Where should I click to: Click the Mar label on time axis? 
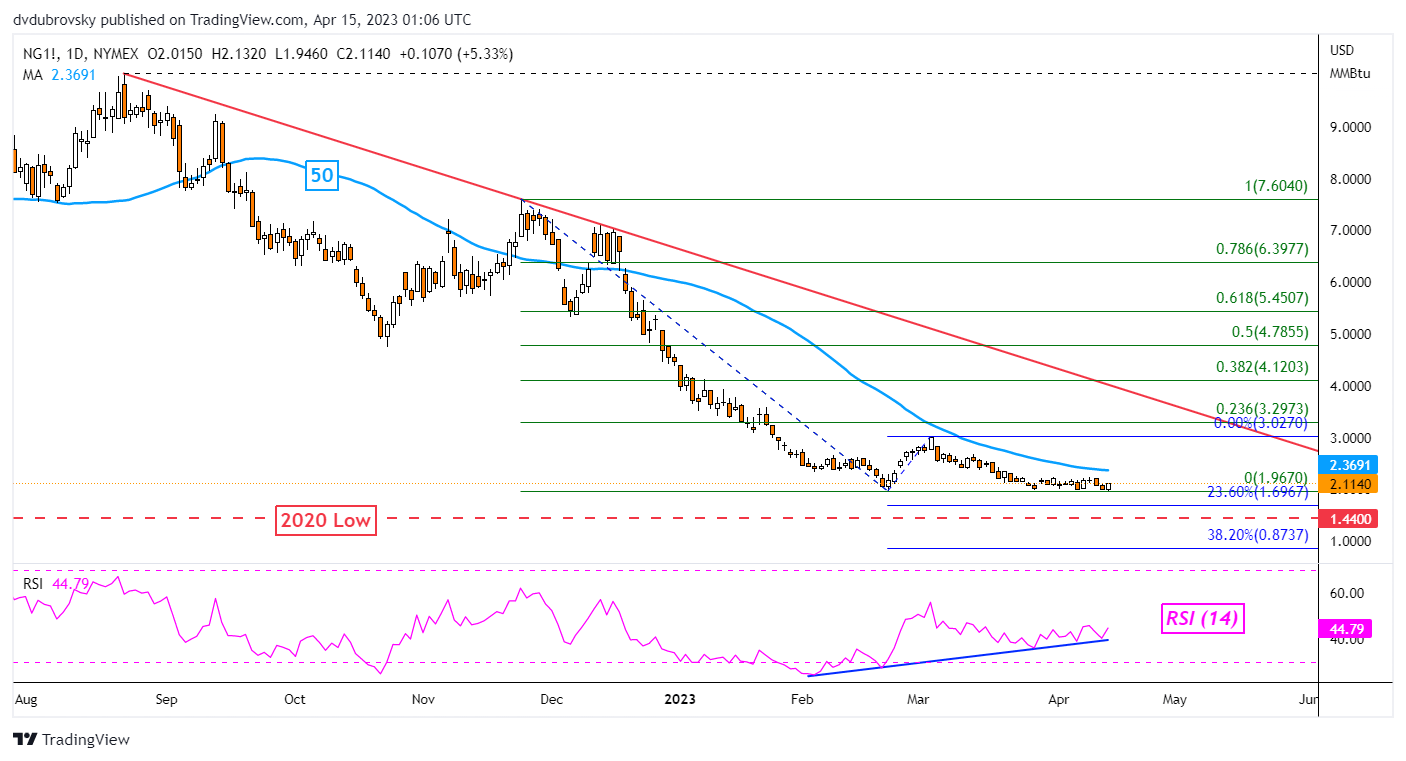pos(919,700)
